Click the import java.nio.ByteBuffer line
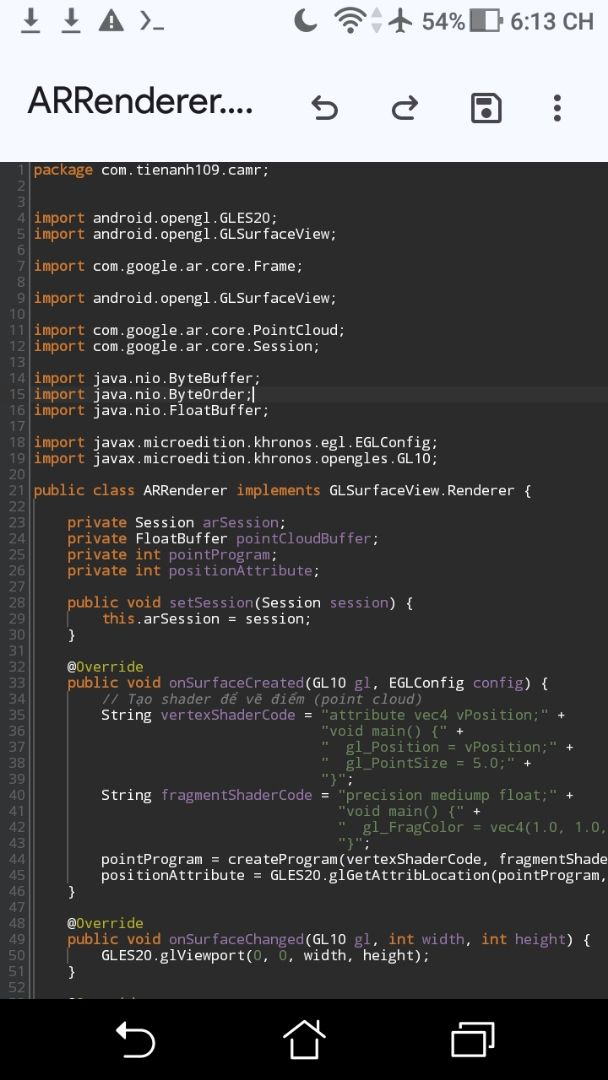Screen dimensions: 608x1080 point(147,378)
